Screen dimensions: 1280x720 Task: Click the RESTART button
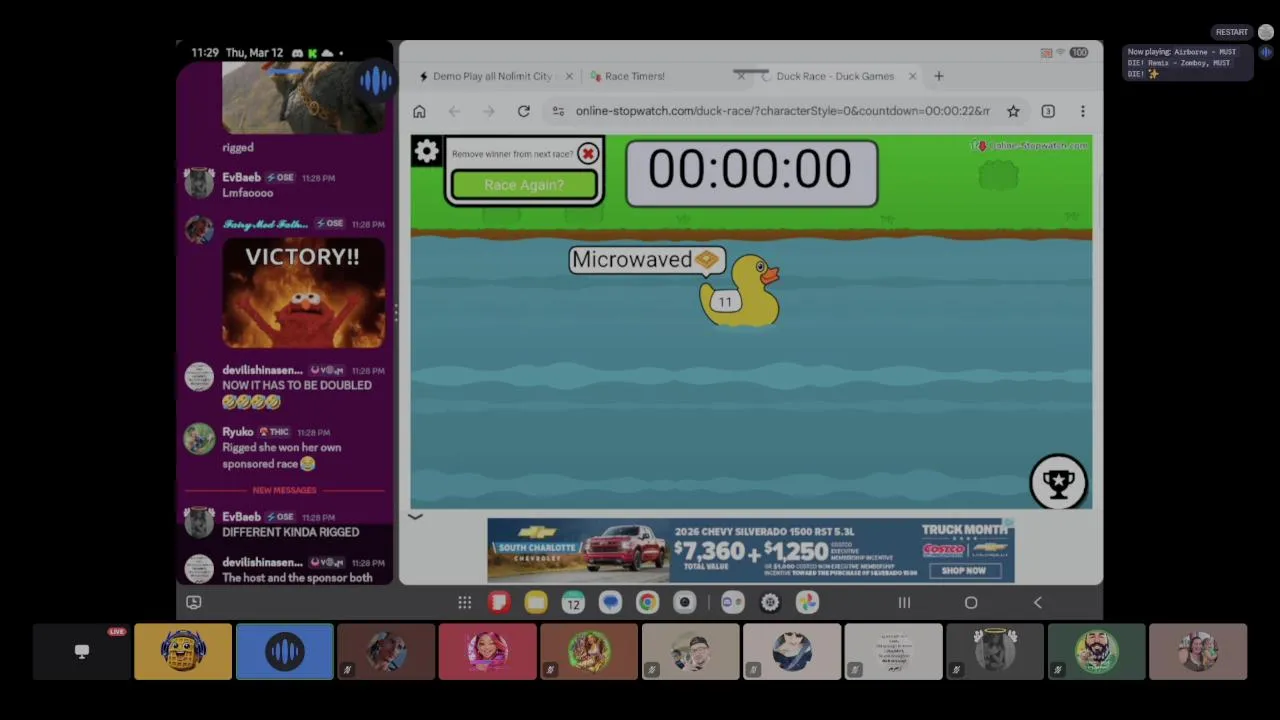click(1232, 32)
